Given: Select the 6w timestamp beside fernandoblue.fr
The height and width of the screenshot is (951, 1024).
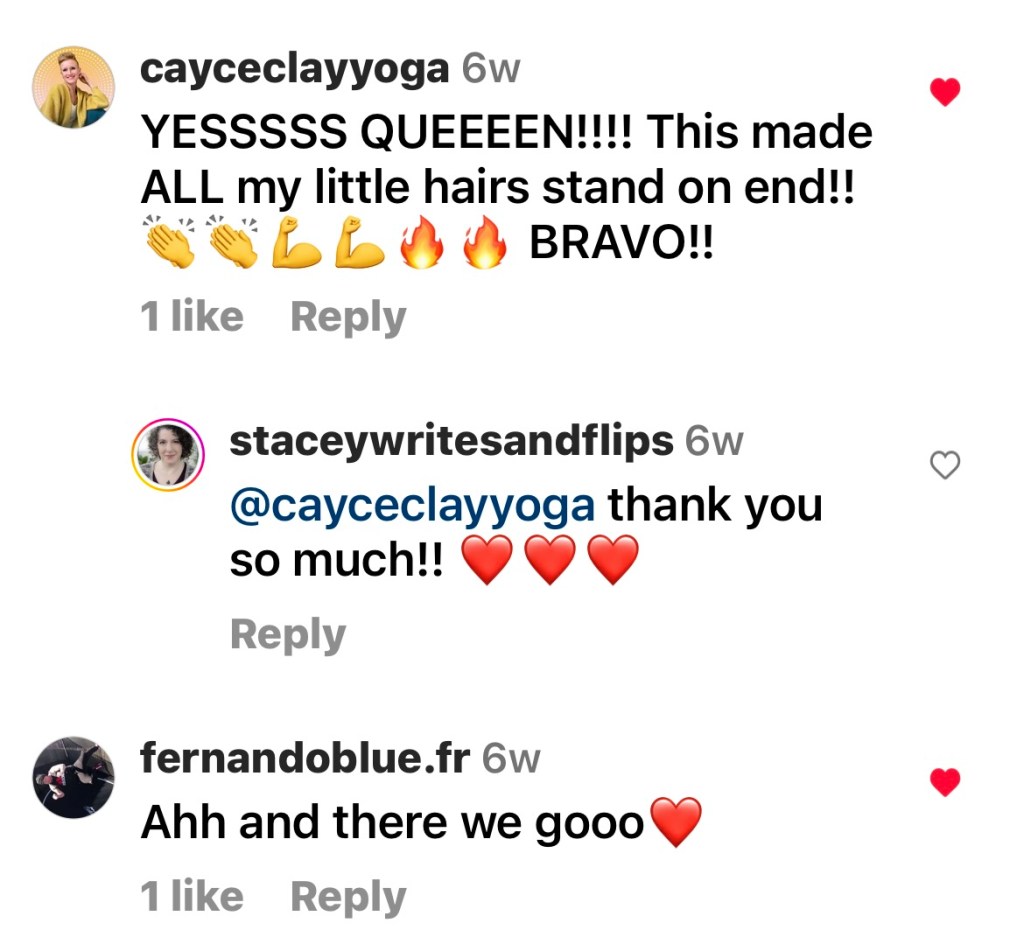Looking at the screenshot, I should [x=511, y=758].
